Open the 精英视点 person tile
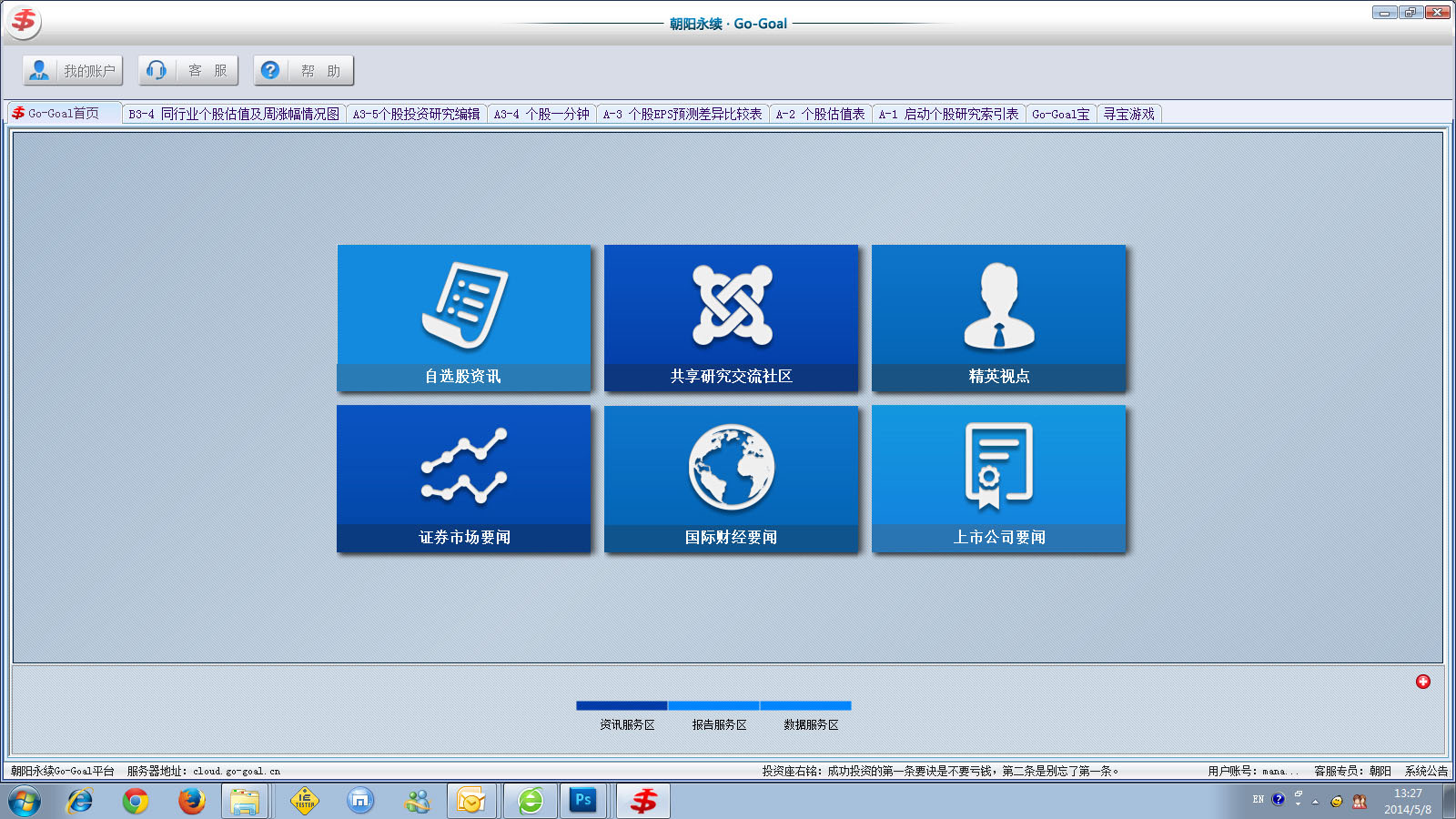1456x819 pixels. click(x=999, y=318)
